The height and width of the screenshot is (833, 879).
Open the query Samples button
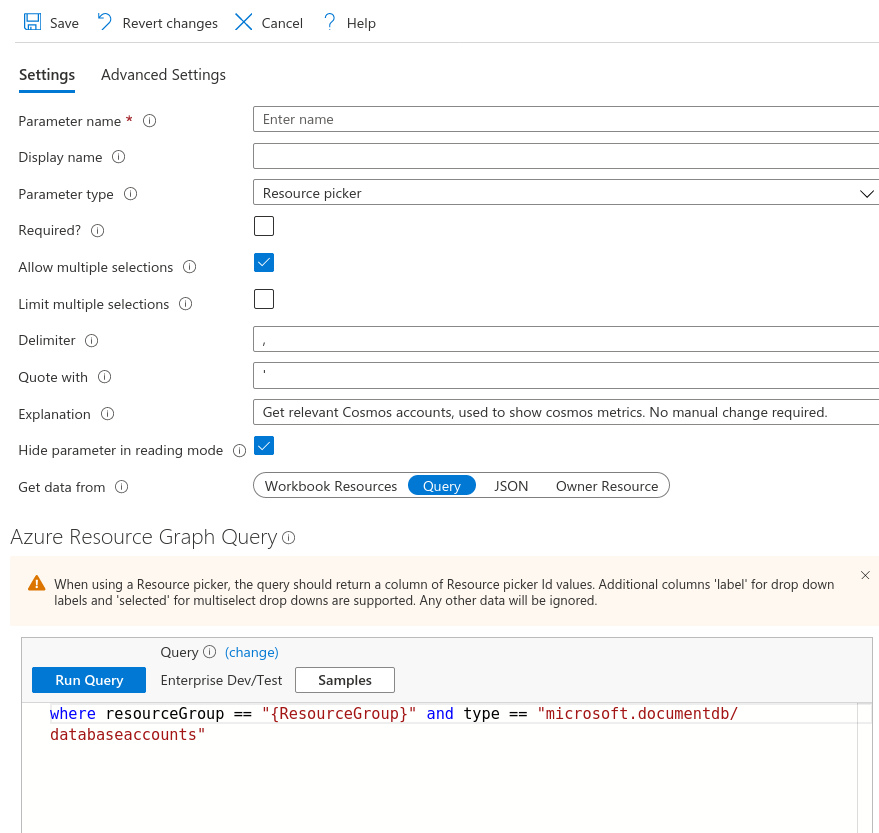[x=344, y=680]
